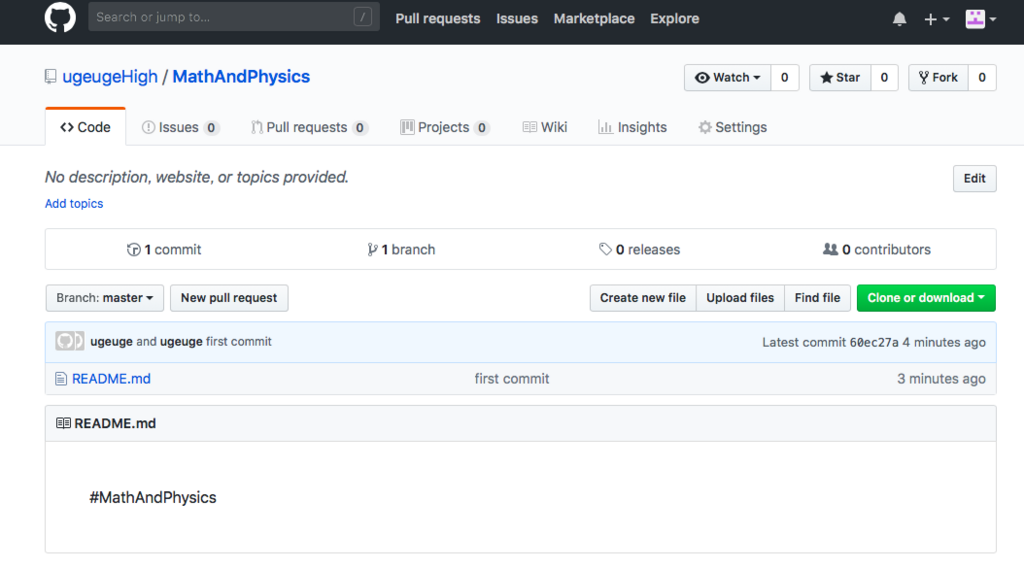
Task: Click the 3 minutes ago timestamp
Action: (940, 379)
